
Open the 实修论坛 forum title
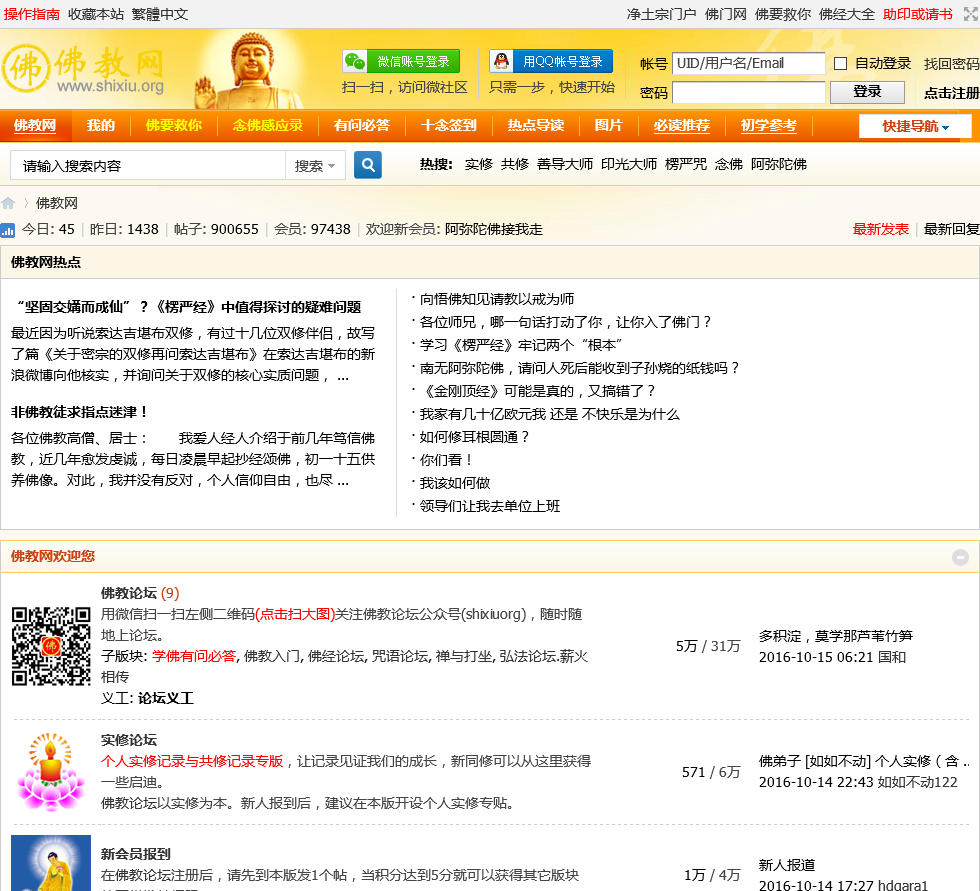click(129, 740)
